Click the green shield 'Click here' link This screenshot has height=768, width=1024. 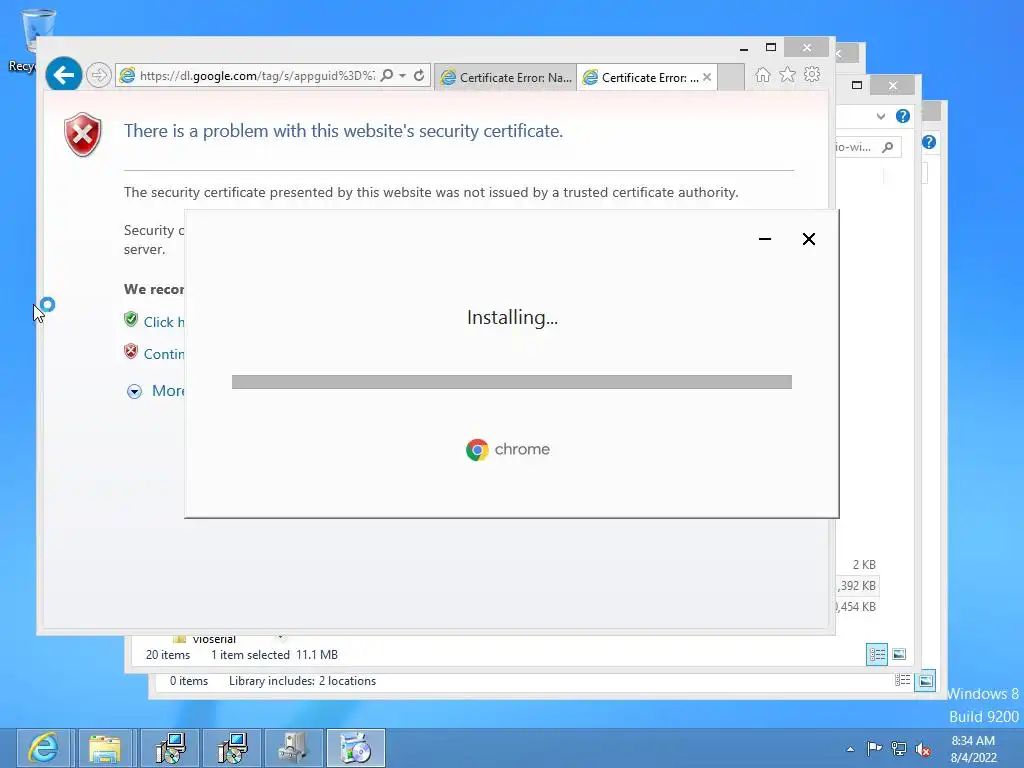[x=163, y=322]
